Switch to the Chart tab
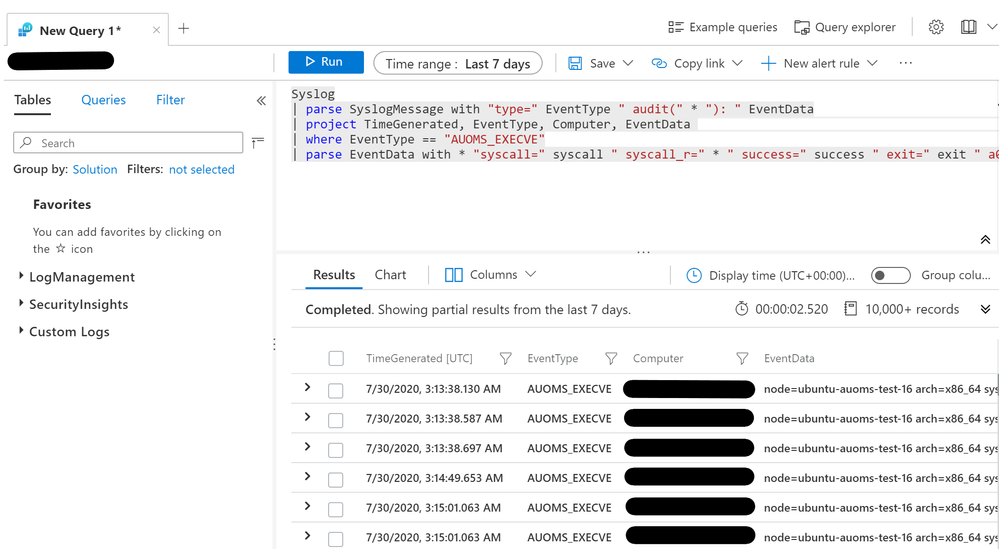The image size is (999, 549). [x=390, y=275]
